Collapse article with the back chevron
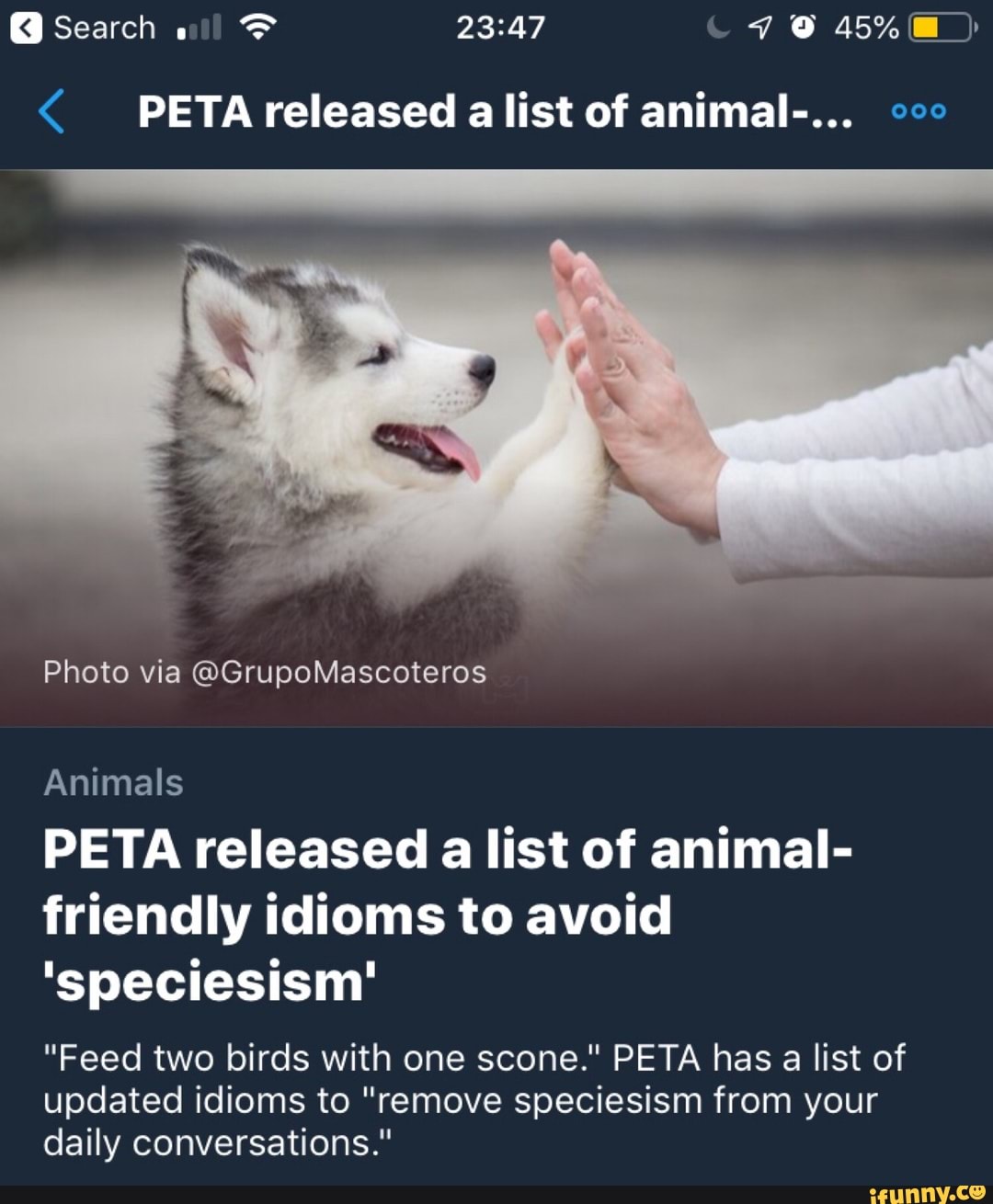The width and height of the screenshot is (993, 1204). [52, 110]
